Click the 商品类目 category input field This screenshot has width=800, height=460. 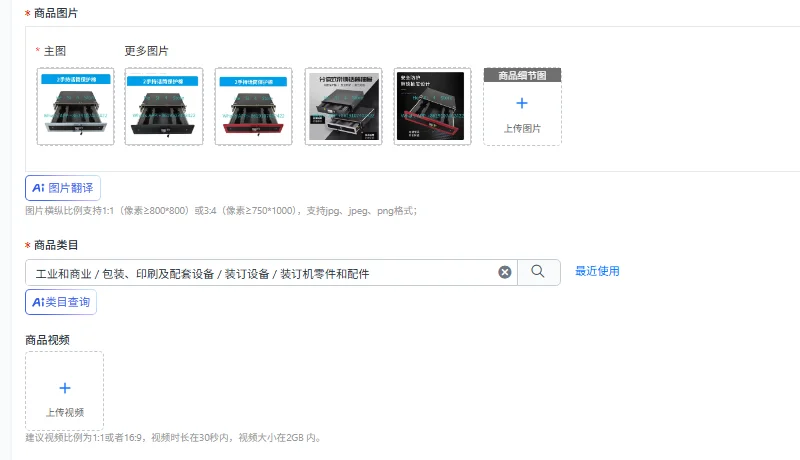tap(271, 272)
